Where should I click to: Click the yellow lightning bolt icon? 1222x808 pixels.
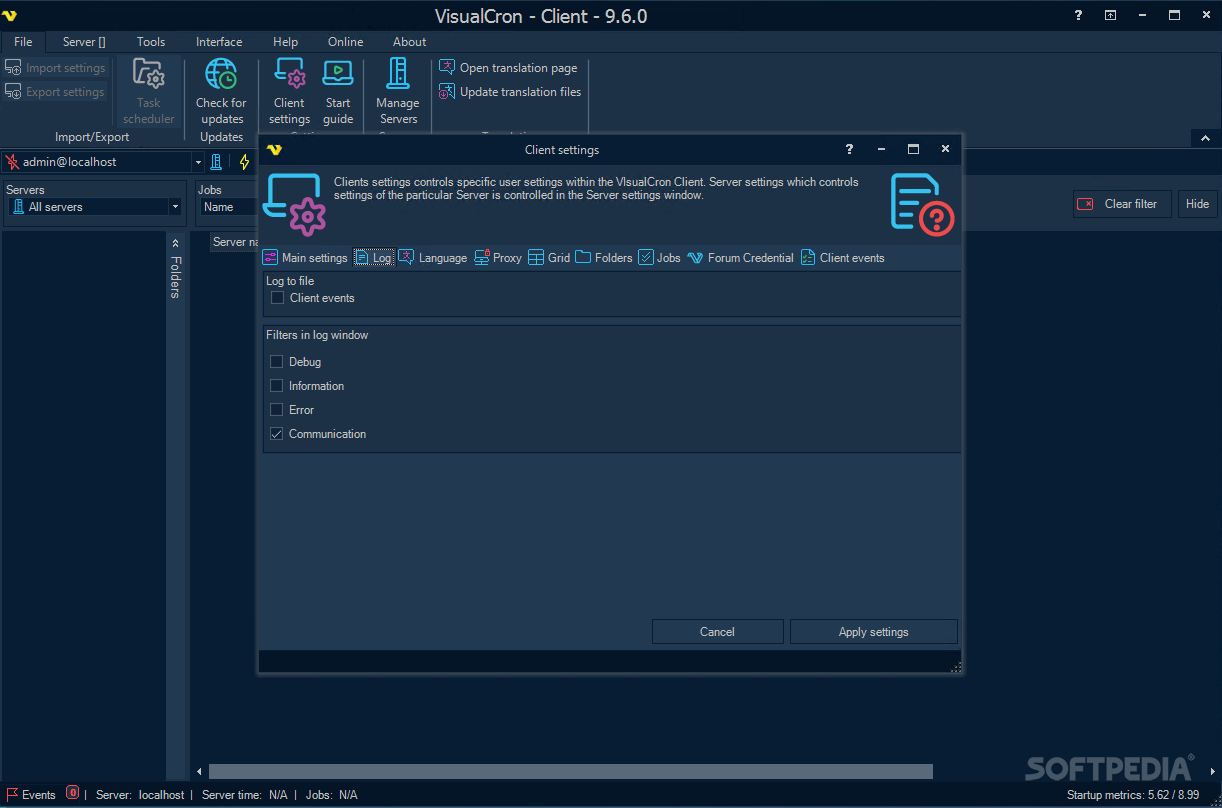click(x=244, y=162)
